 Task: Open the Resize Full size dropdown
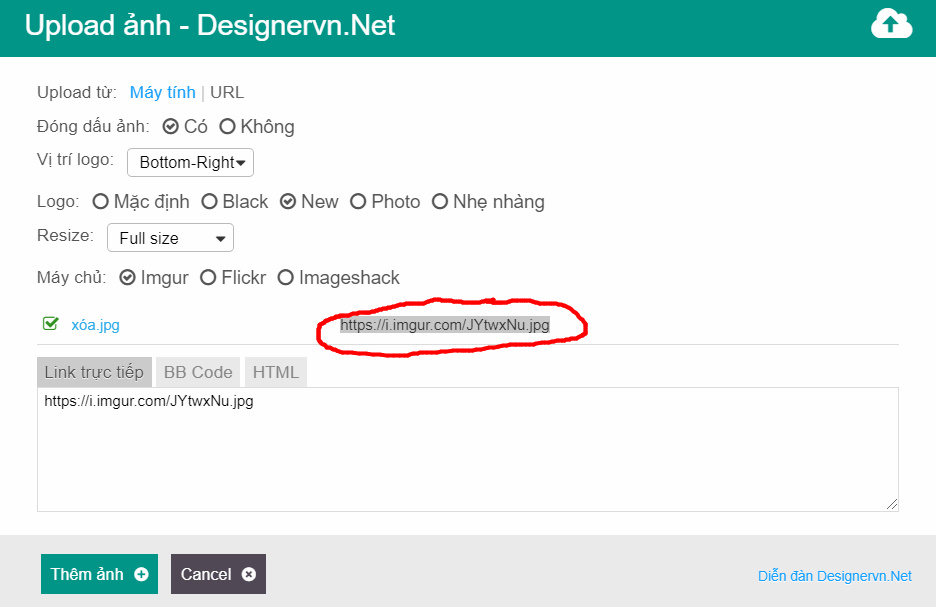click(170, 238)
